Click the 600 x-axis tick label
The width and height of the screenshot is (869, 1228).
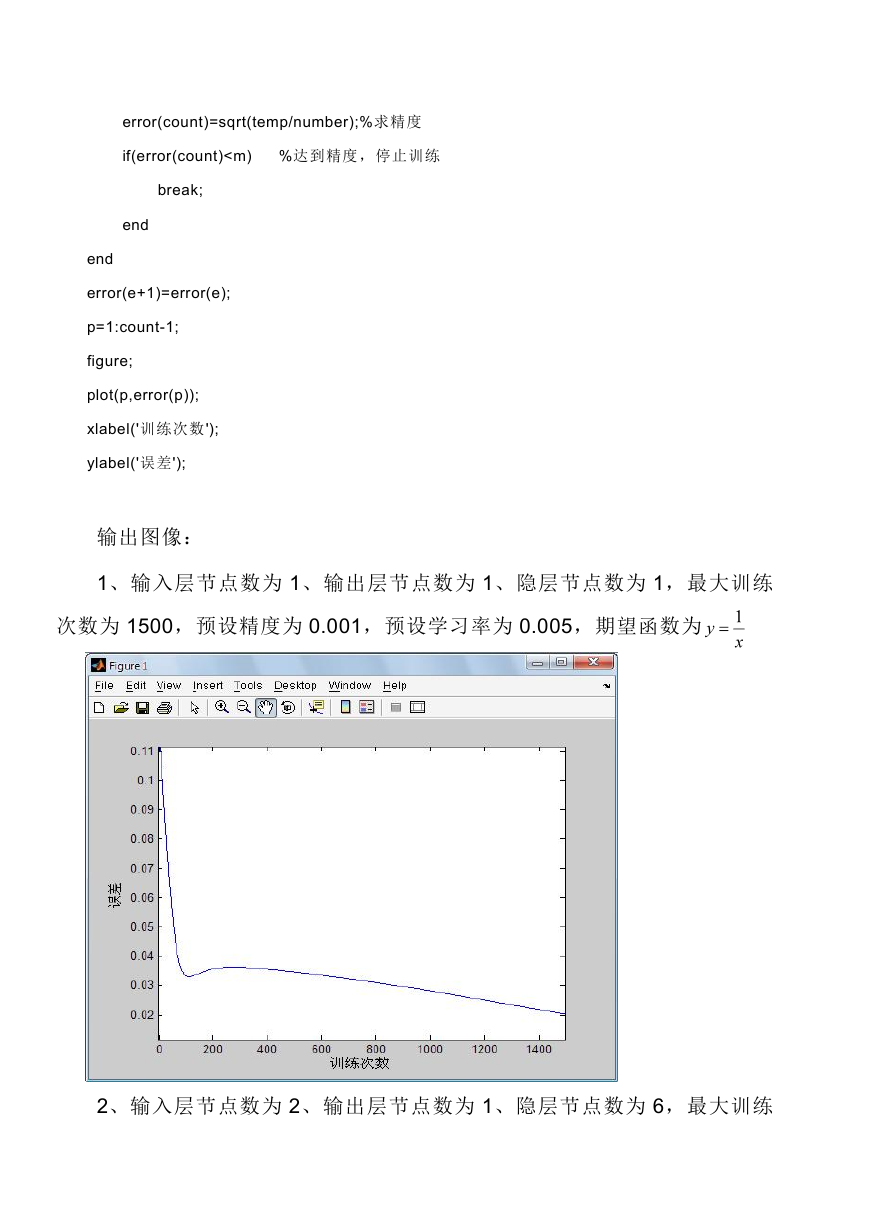coord(321,1049)
